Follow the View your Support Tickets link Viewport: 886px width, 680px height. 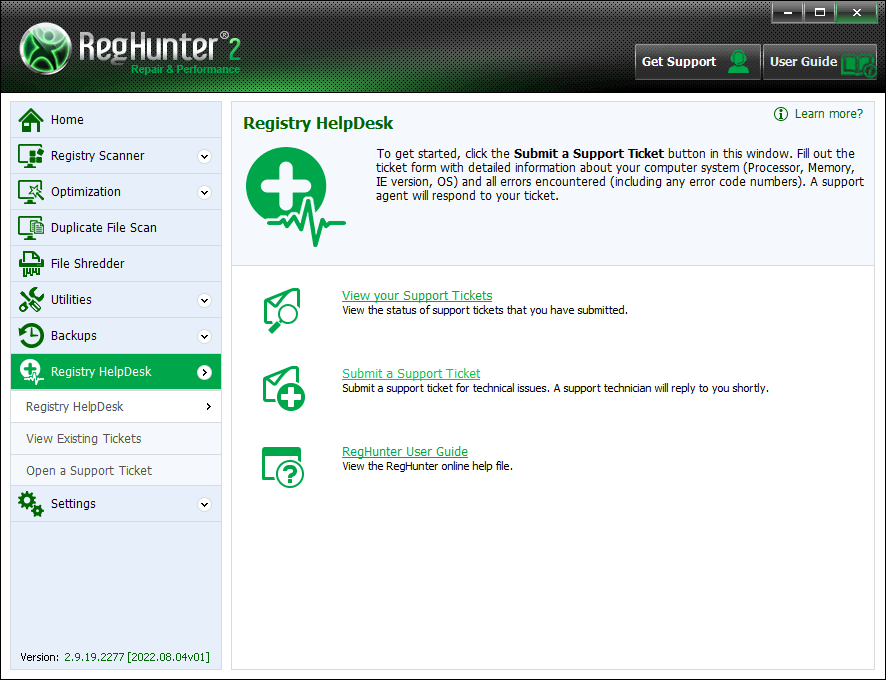(417, 296)
